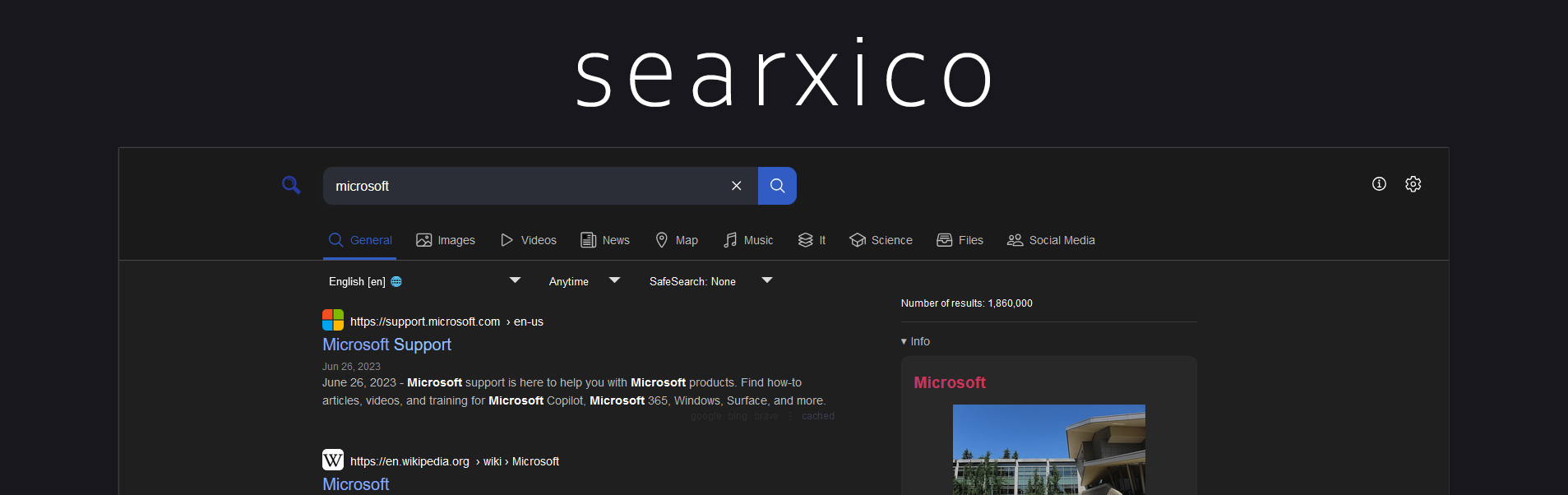
Task: Open the News category tab
Action: [x=605, y=240]
